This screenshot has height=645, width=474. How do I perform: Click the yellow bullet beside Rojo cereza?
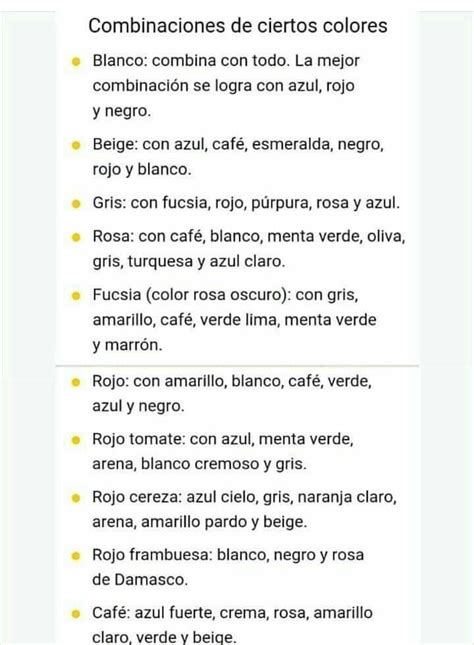(x=76, y=498)
